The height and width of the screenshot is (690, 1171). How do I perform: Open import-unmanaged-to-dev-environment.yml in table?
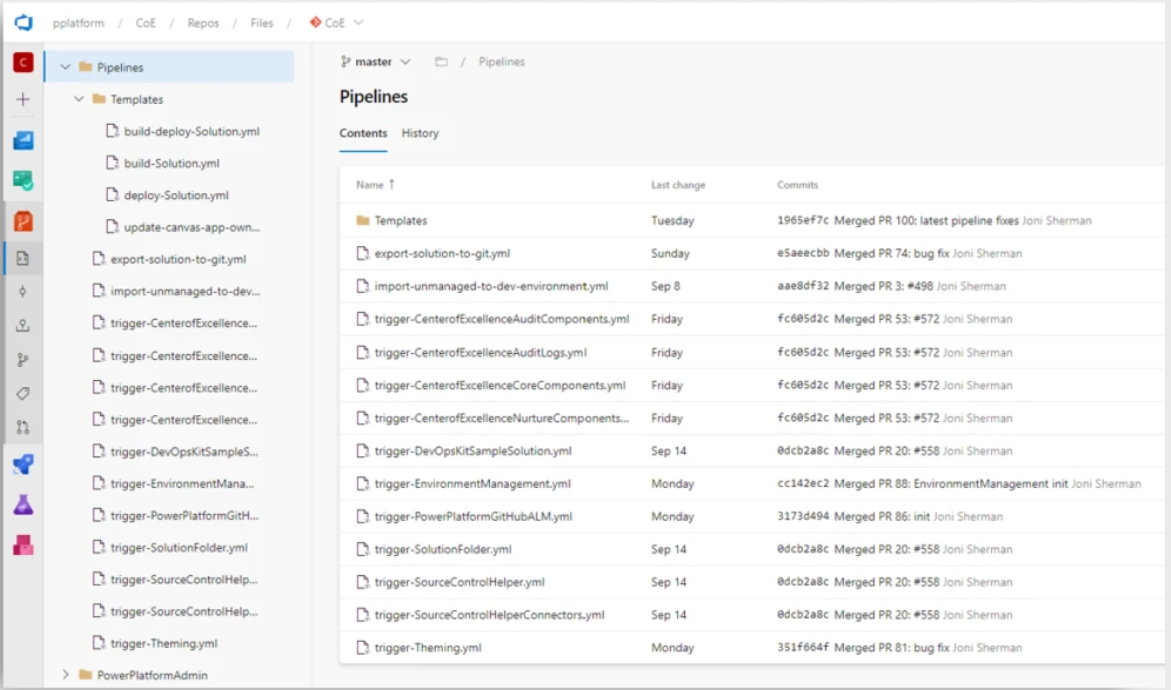pos(491,286)
